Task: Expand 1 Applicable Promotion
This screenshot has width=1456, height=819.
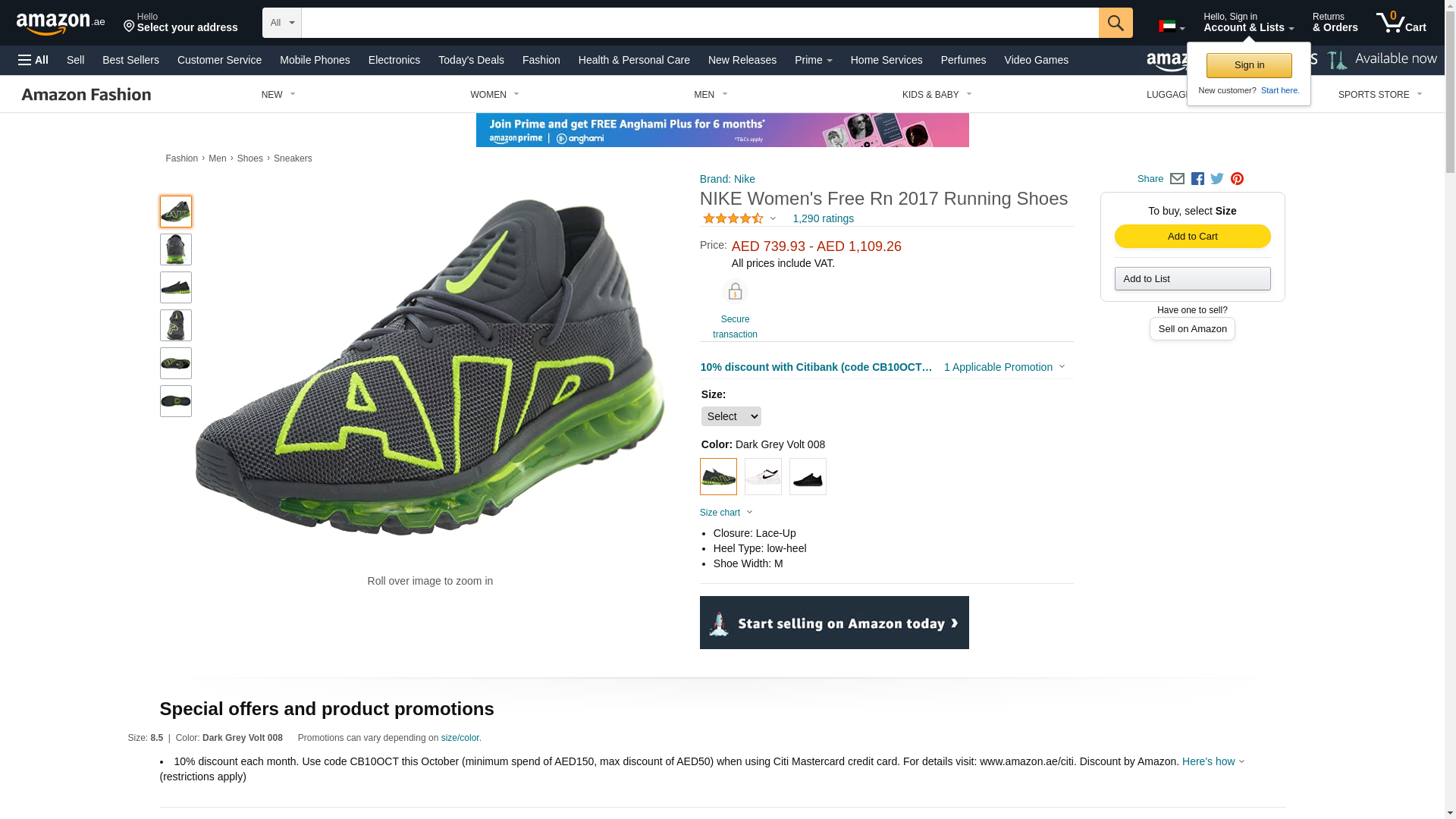Action: coord(1004,367)
